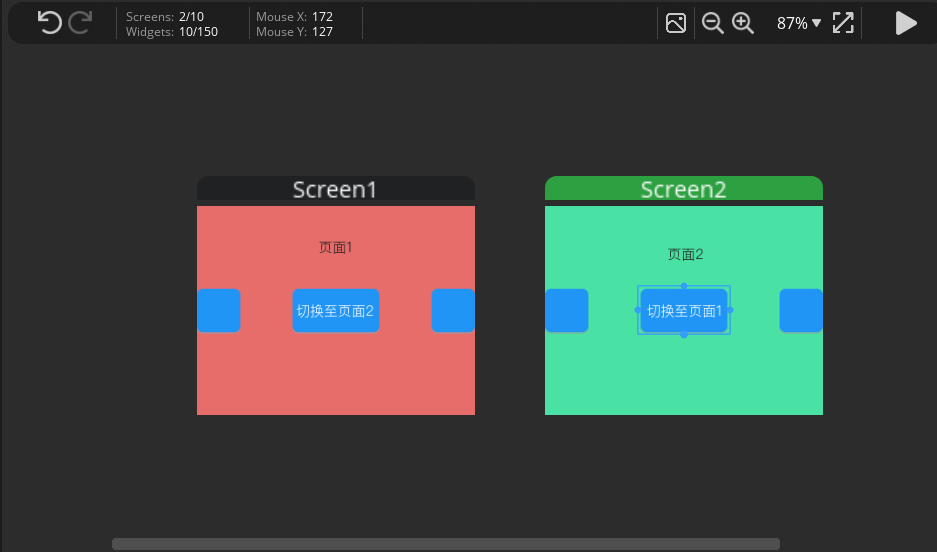Select the Screen2 title tab
The image size is (937, 552).
pyautogui.click(x=684, y=189)
